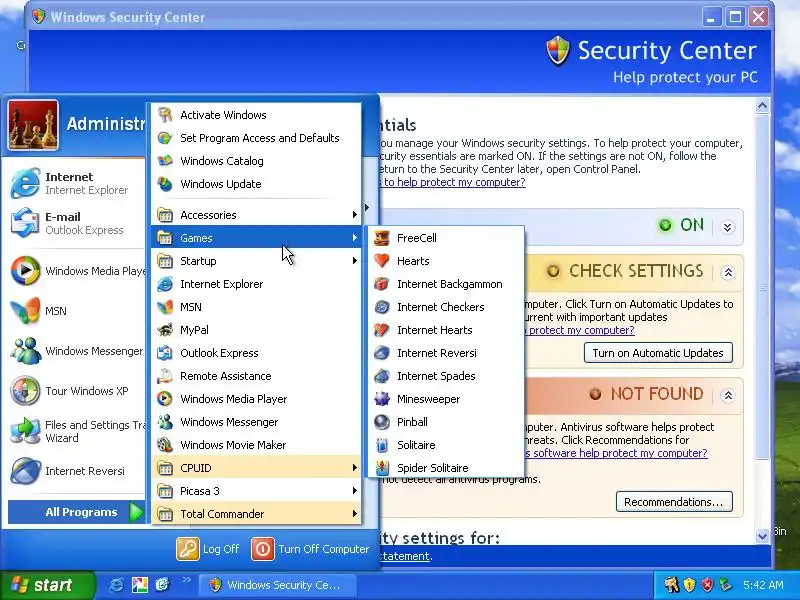Open Minesweeper

click(x=445, y=398)
